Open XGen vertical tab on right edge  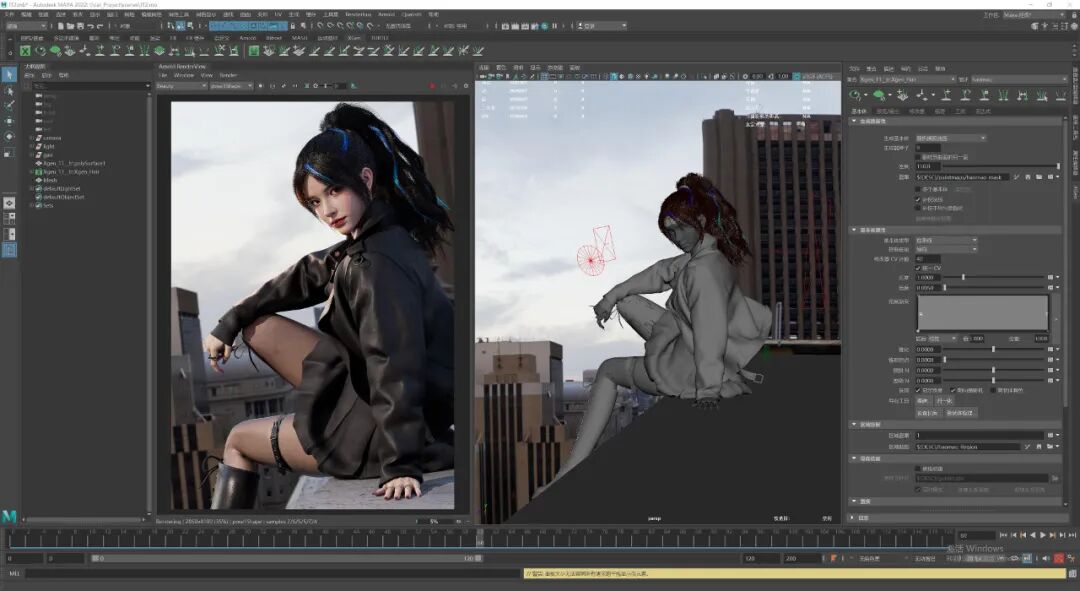(1075, 192)
